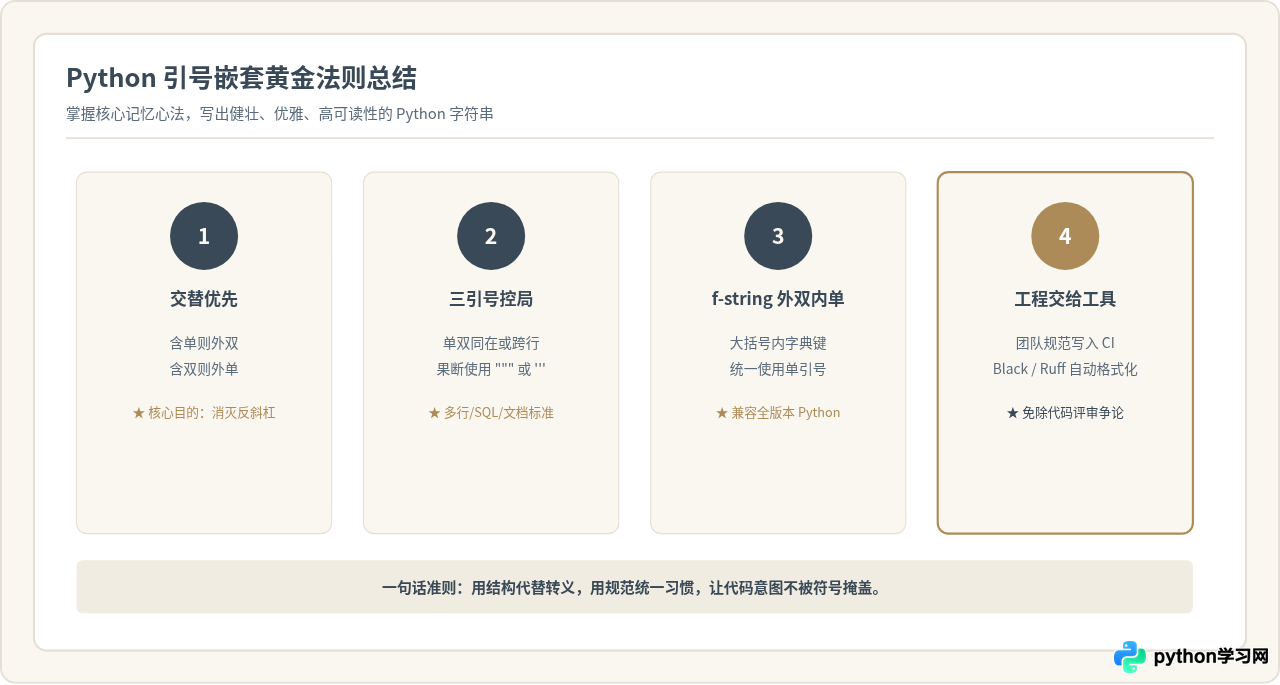Viewport: 1280px width, 685px height.
Task: Click the line '大括号内字典键'
Action: point(778,343)
